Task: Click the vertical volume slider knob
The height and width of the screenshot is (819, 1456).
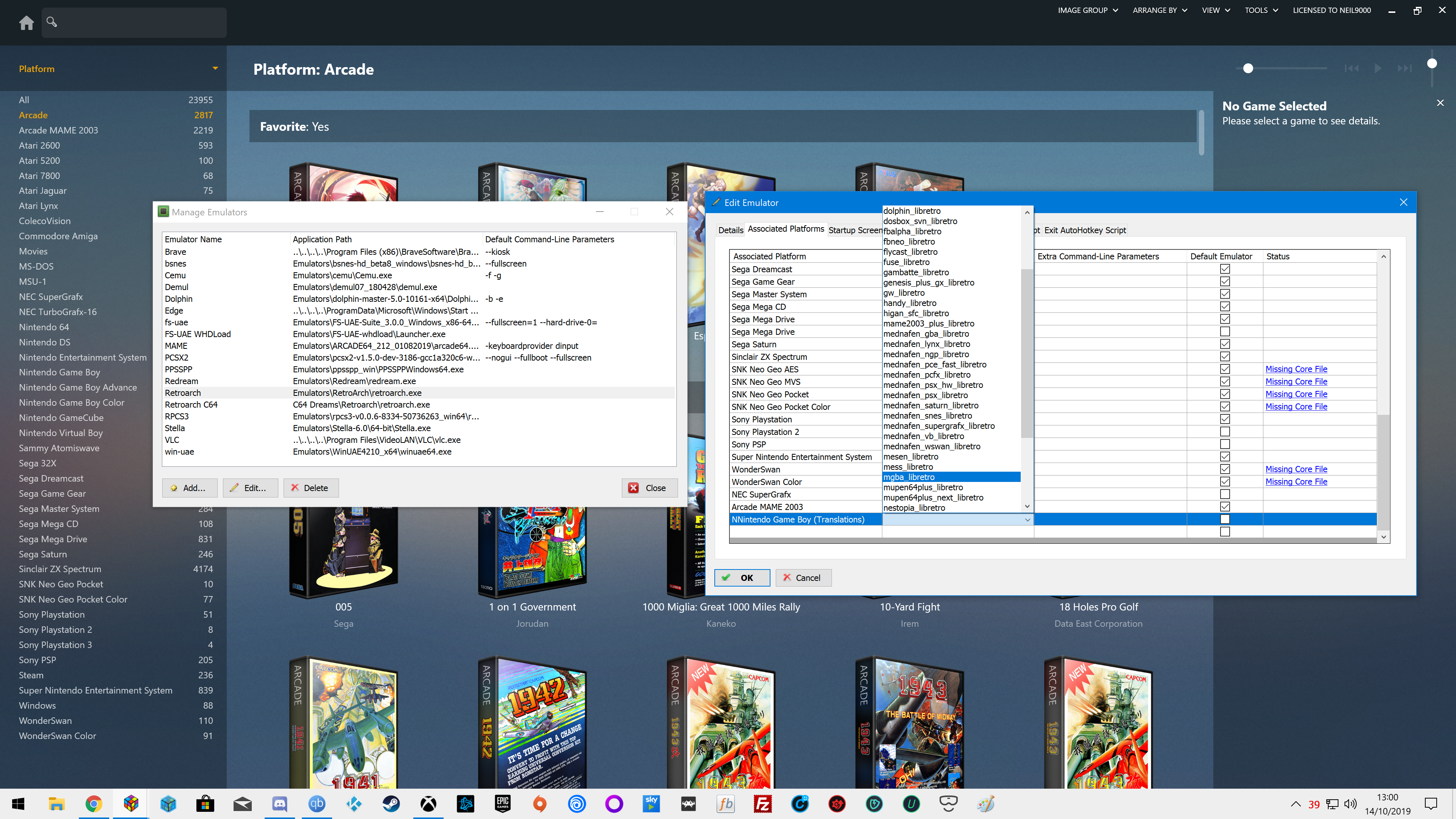Action: [x=1432, y=63]
